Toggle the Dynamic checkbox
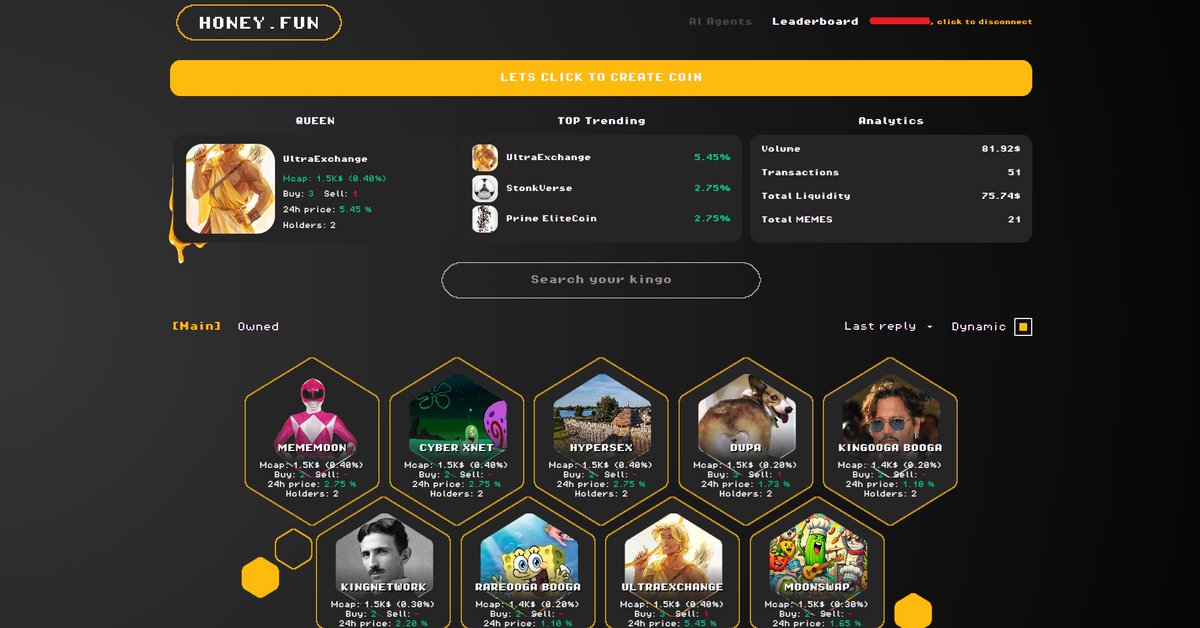The image size is (1200, 628). point(1022,326)
